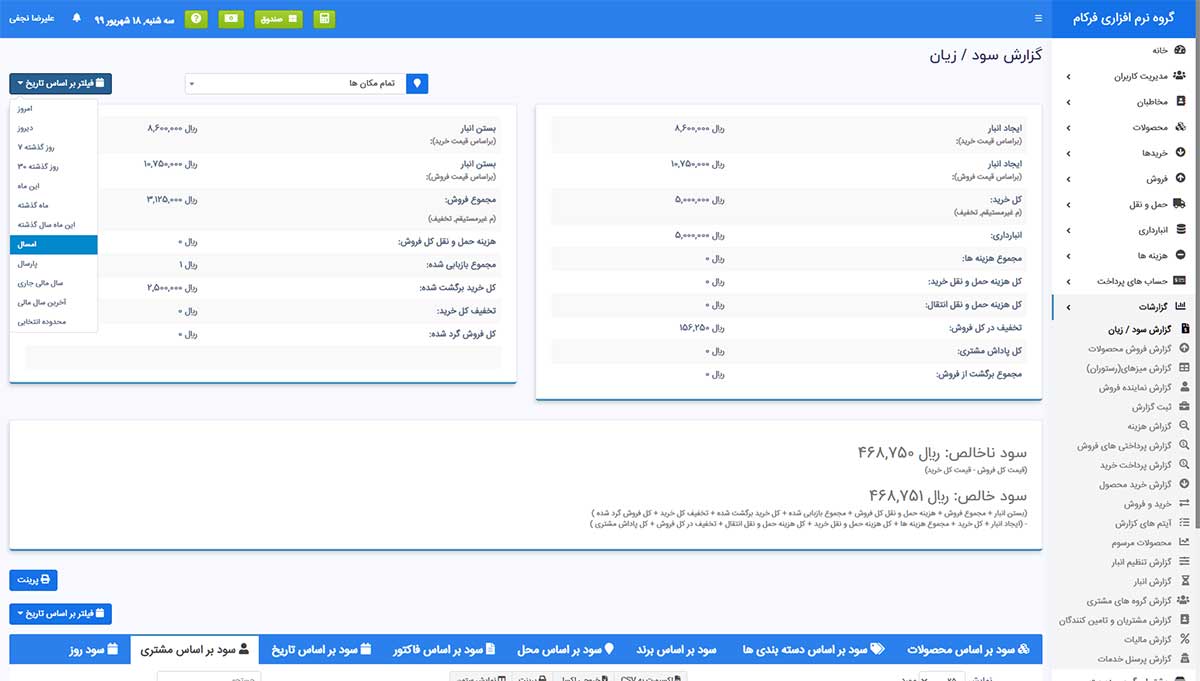The width and height of the screenshot is (1200, 681).
Task: Switch to the سود بر اساس محصولات tab
Action: tap(968, 650)
